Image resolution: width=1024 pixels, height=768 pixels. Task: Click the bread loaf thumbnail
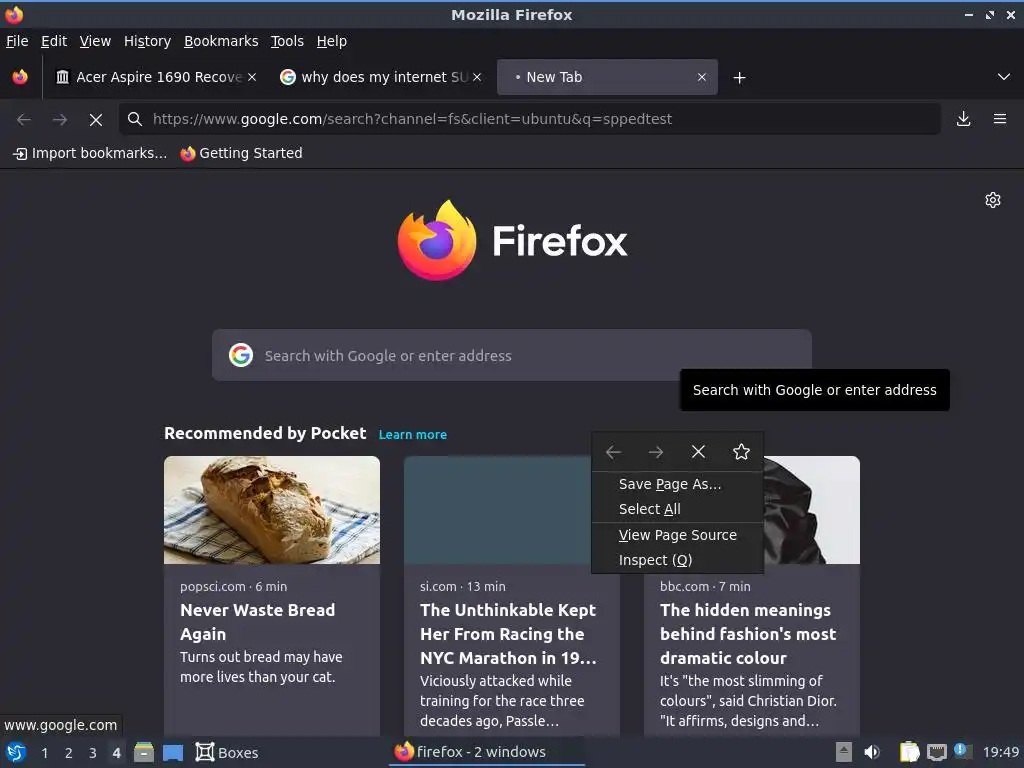coord(272,510)
